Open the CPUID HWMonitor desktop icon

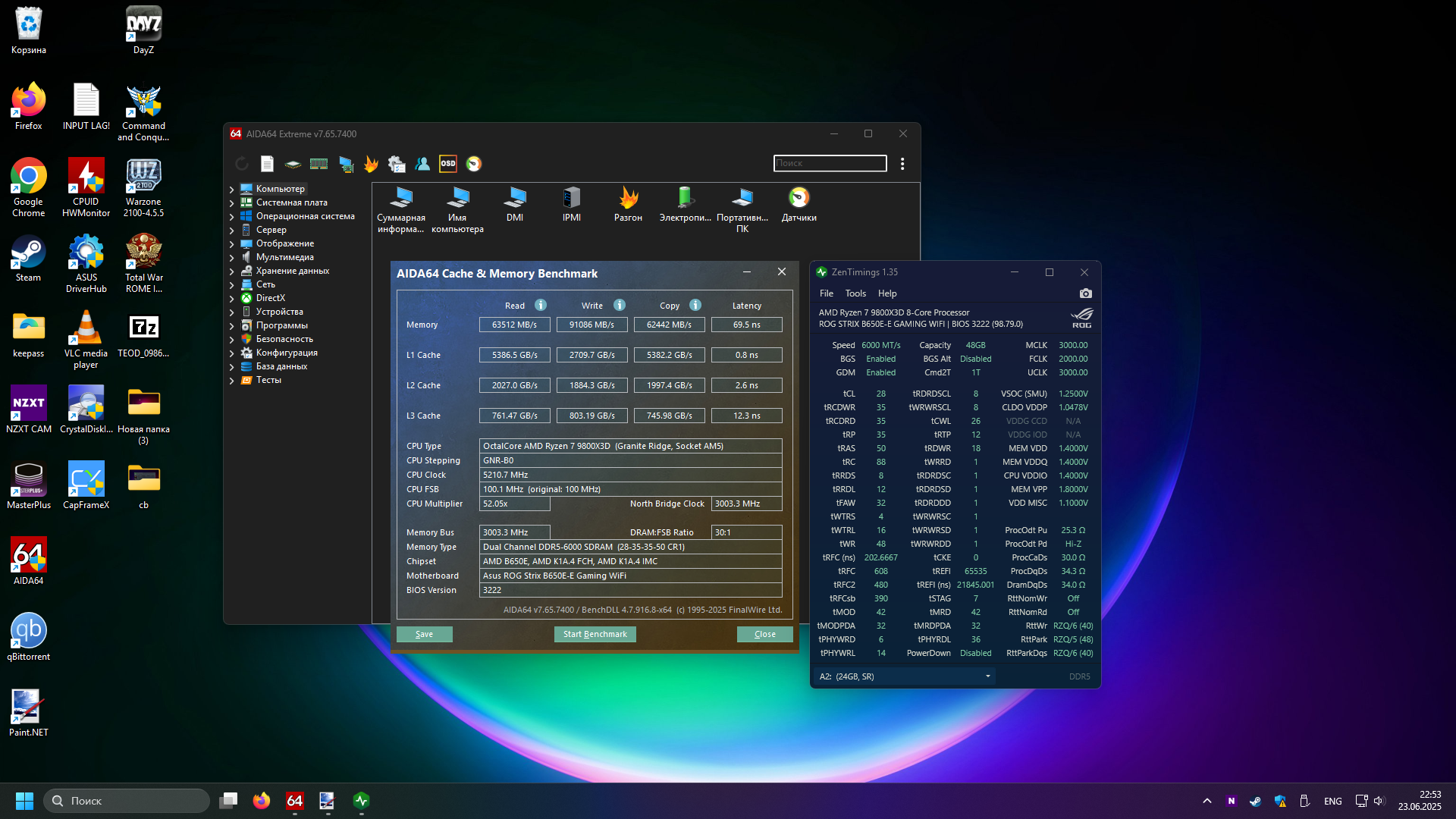click(x=86, y=188)
